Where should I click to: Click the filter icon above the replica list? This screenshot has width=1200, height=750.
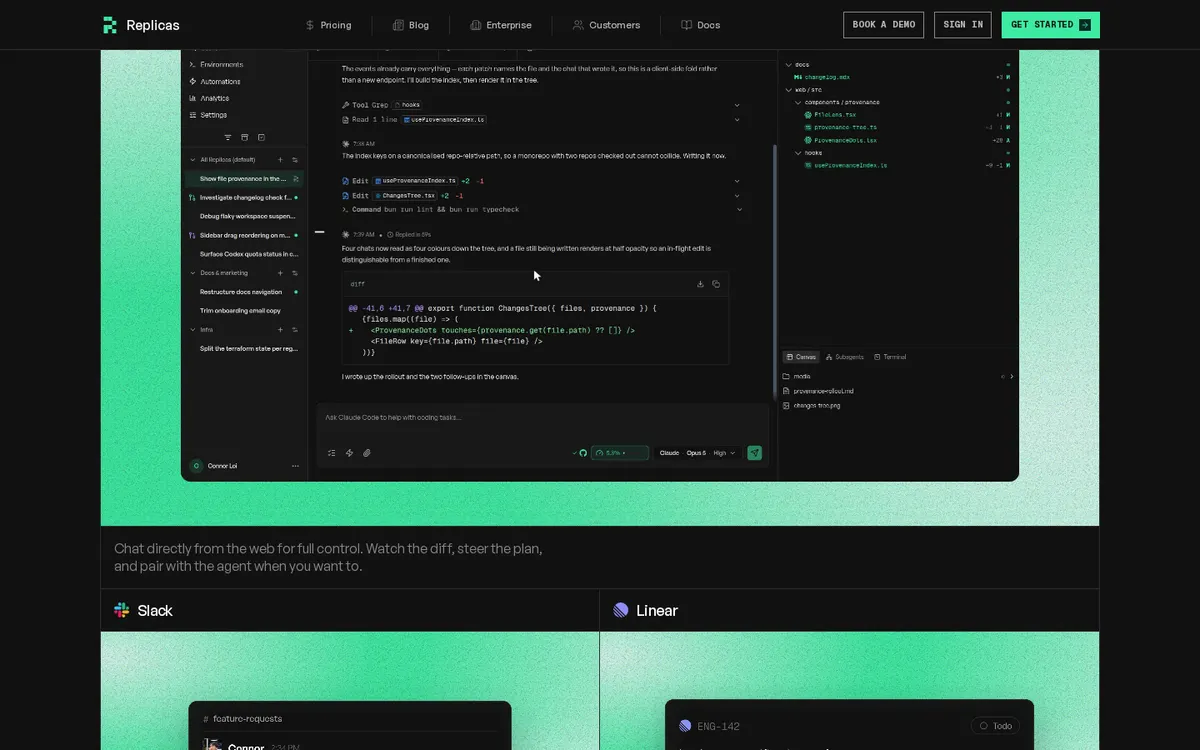coord(228,137)
